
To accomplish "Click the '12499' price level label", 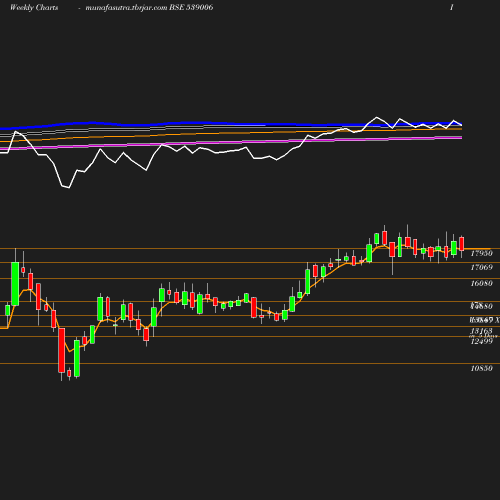I will (481, 341).
